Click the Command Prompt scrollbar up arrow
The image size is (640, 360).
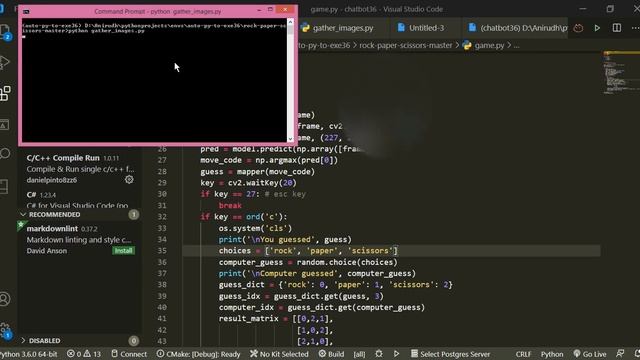pos(290,22)
